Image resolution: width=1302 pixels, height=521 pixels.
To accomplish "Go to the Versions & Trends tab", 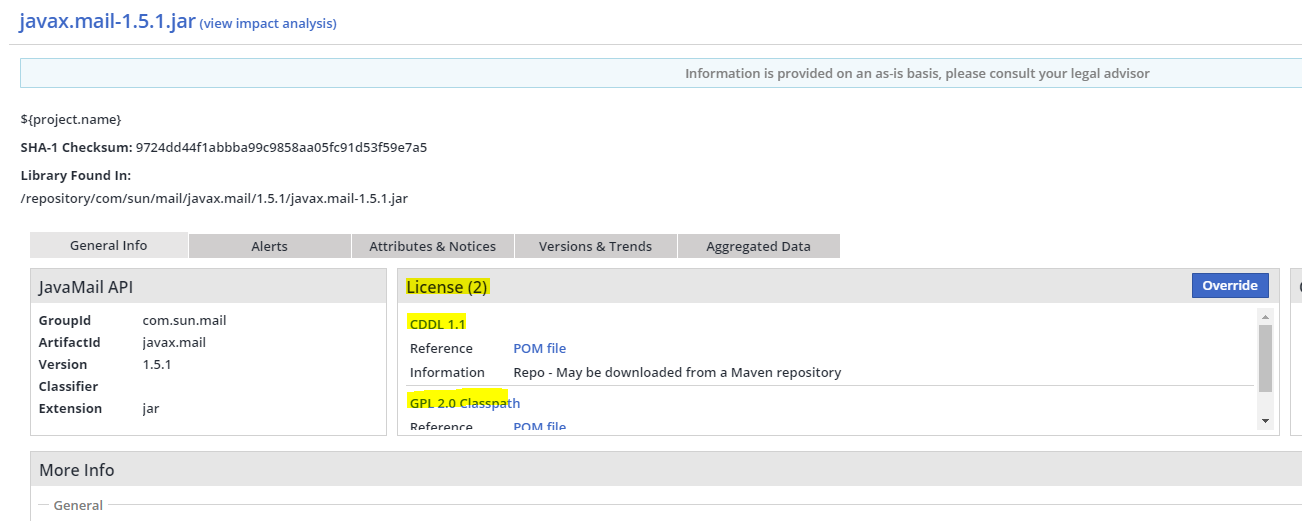I will tap(595, 246).
